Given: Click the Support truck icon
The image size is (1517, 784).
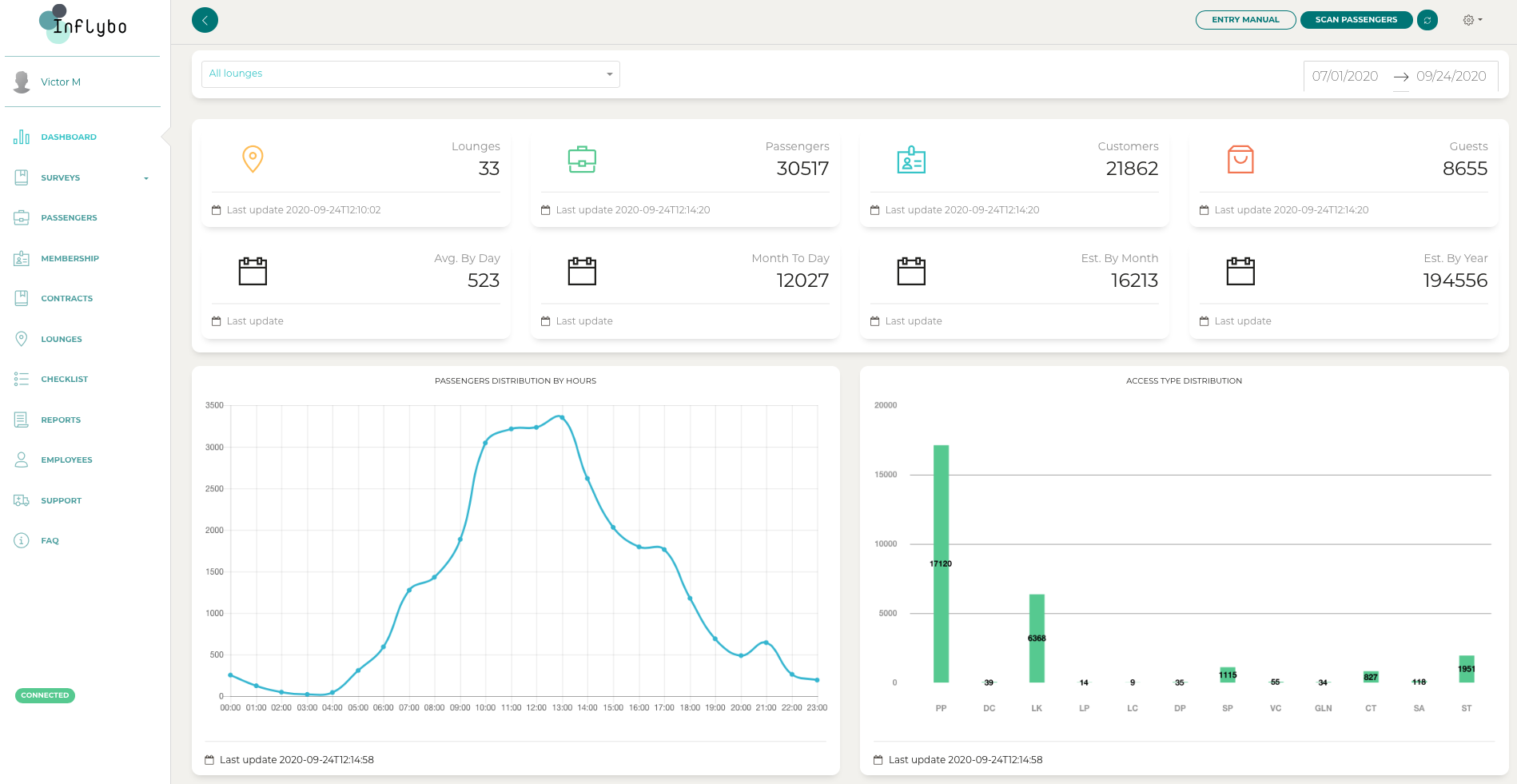Looking at the screenshot, I should [22, 500].
